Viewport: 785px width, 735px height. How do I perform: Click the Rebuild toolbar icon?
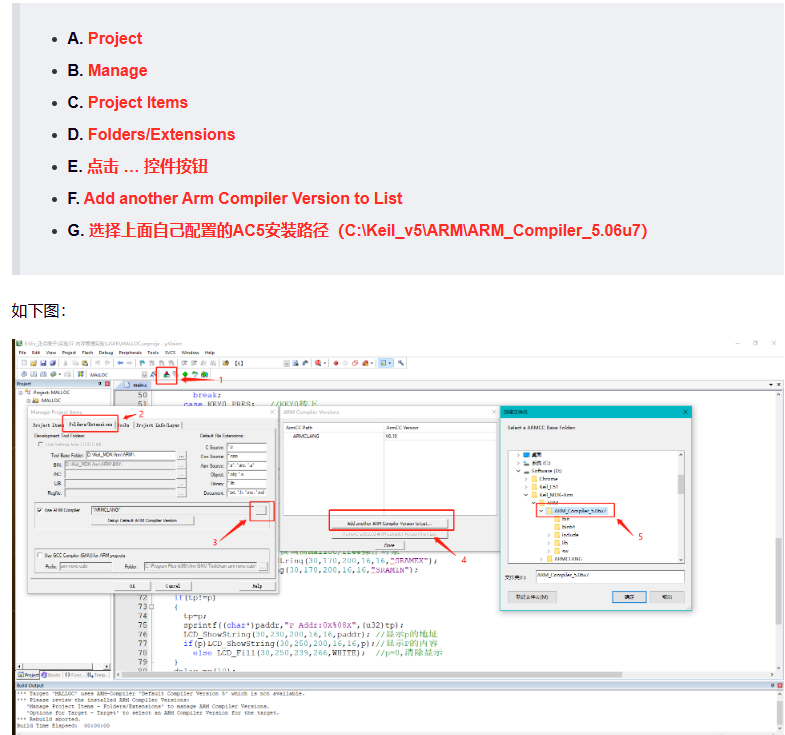pyautogui.click(x=43, y=375)
